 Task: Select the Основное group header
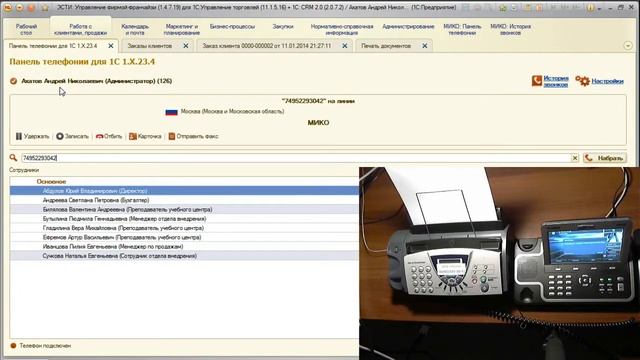point(51,181)
